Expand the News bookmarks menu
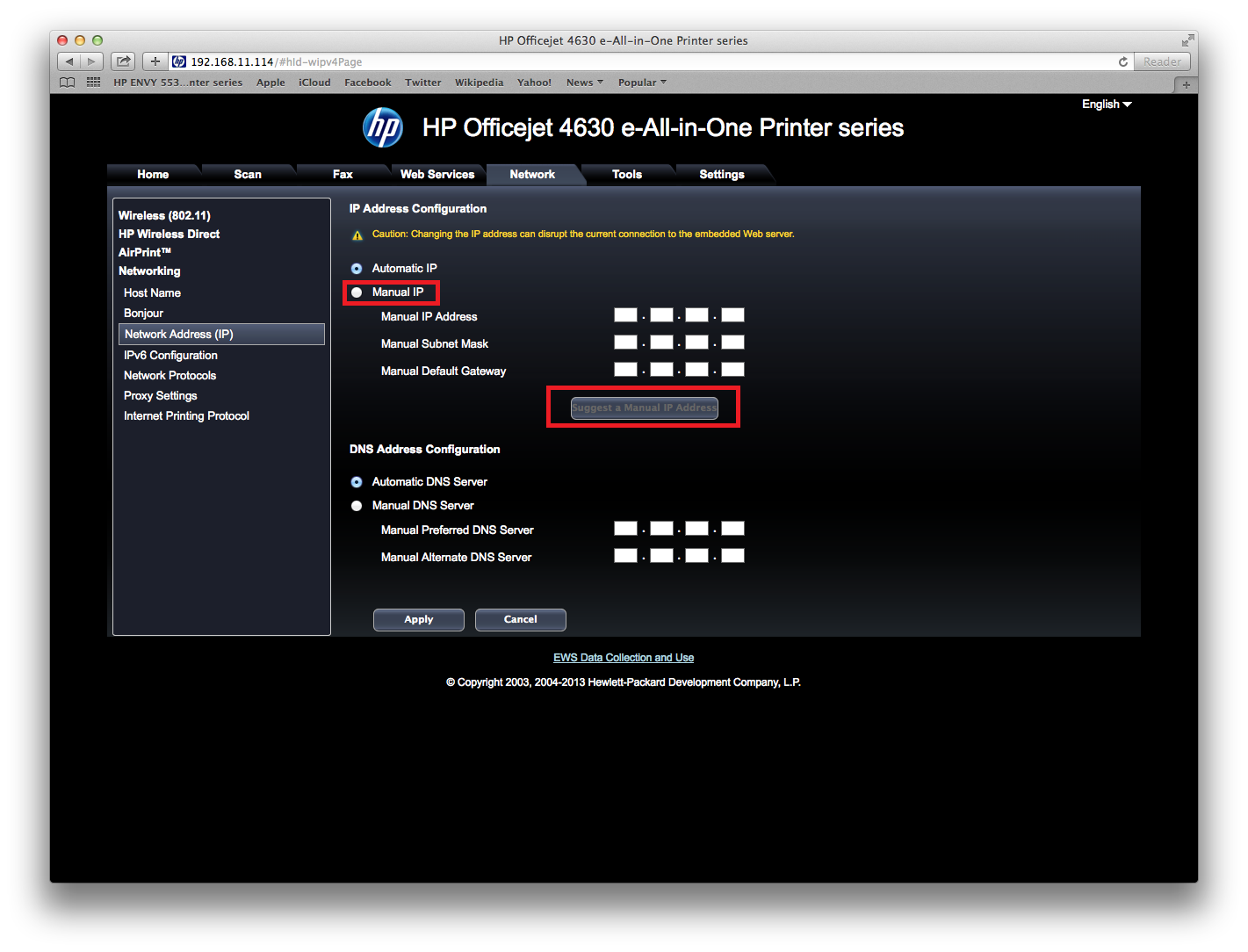Viewport: 1248px width, 952px height. click(585, 83)
